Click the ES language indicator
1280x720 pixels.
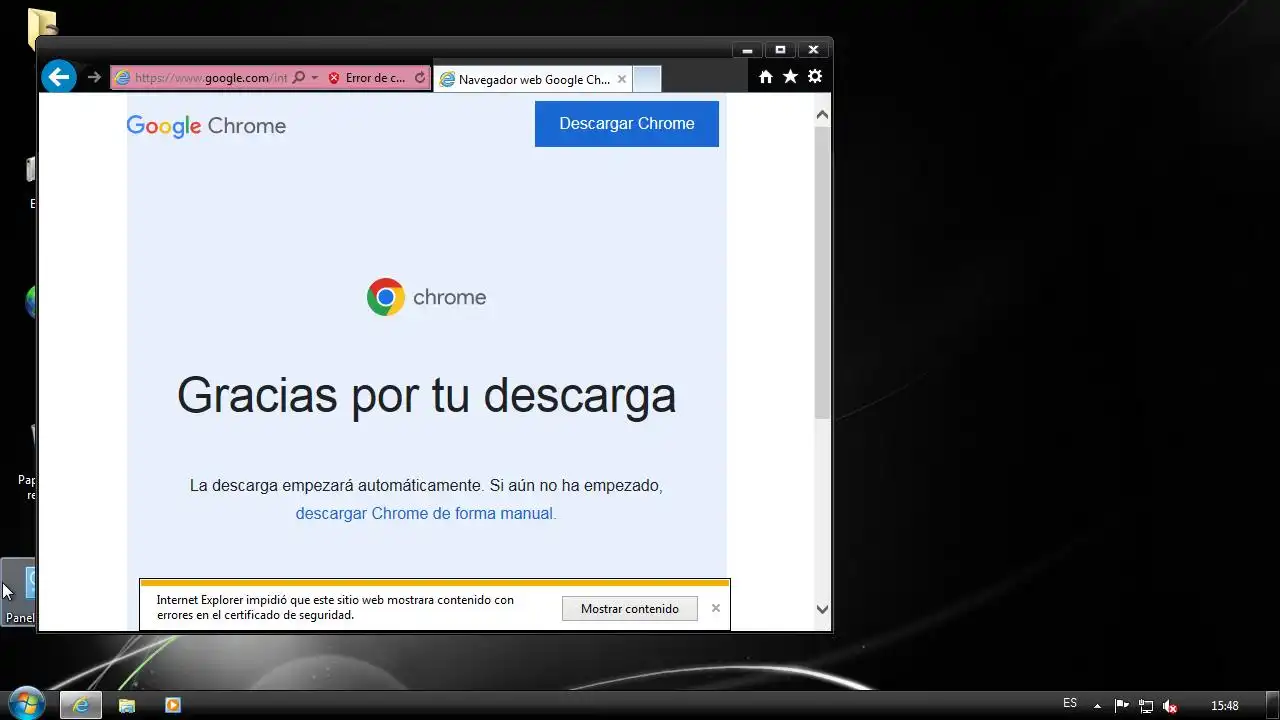coord(1070,704)
